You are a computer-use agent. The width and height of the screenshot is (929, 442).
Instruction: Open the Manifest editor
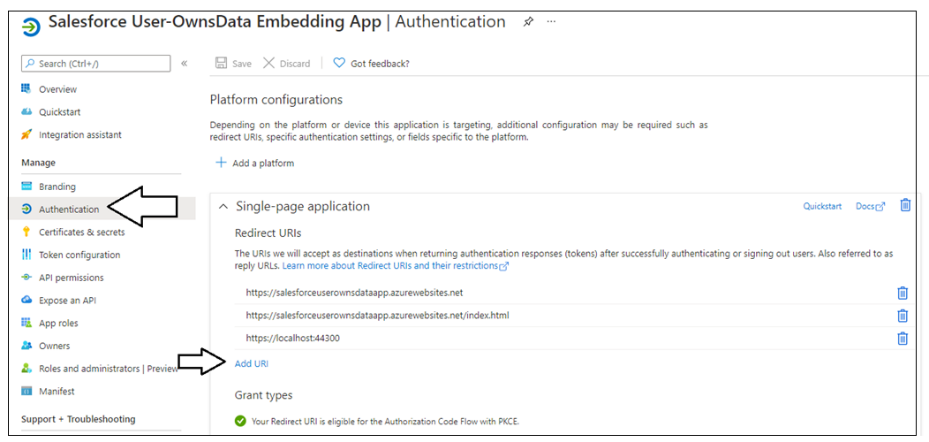pos(57,391)
